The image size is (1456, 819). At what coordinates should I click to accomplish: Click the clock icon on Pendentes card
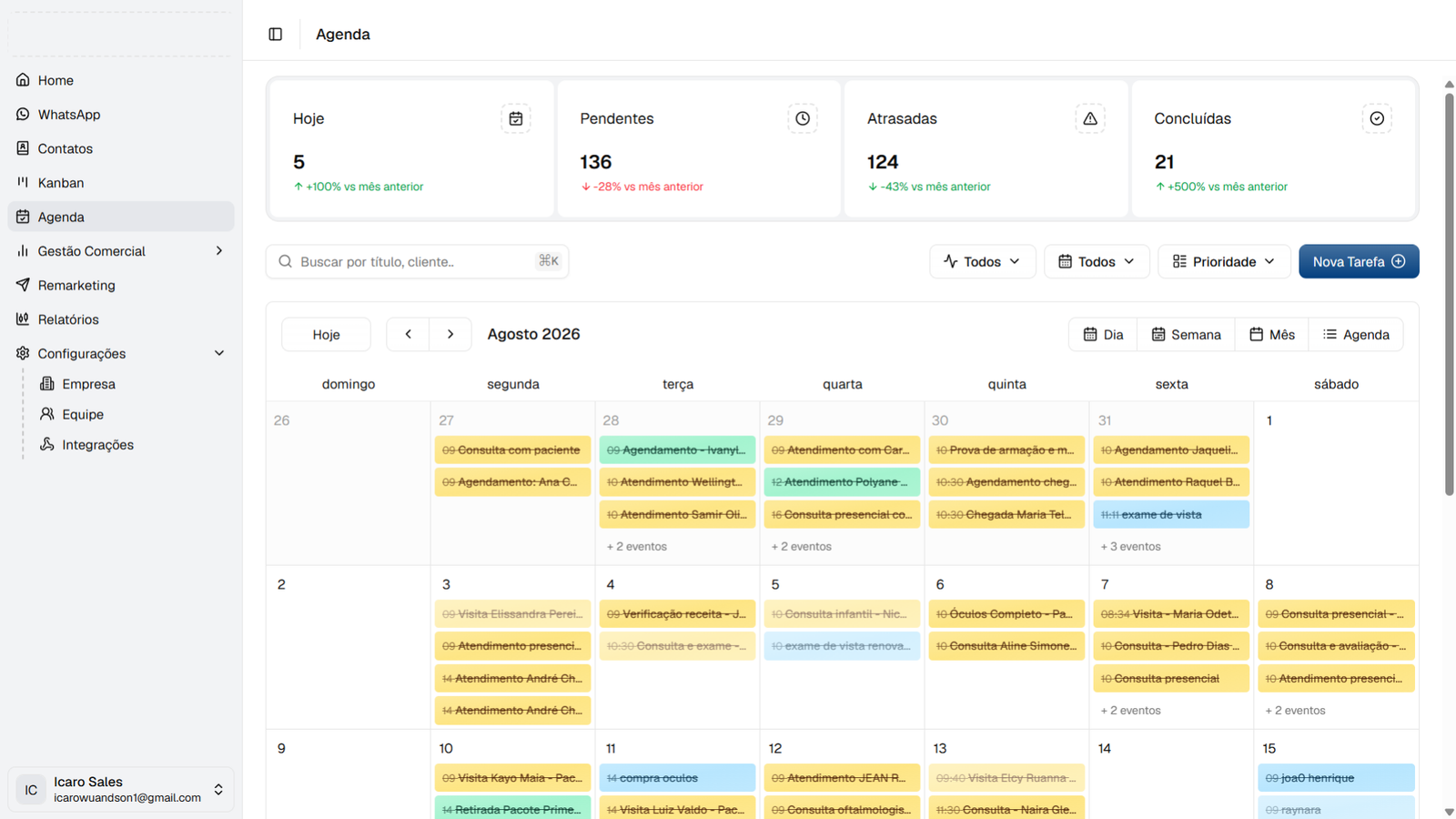(803, 118)
